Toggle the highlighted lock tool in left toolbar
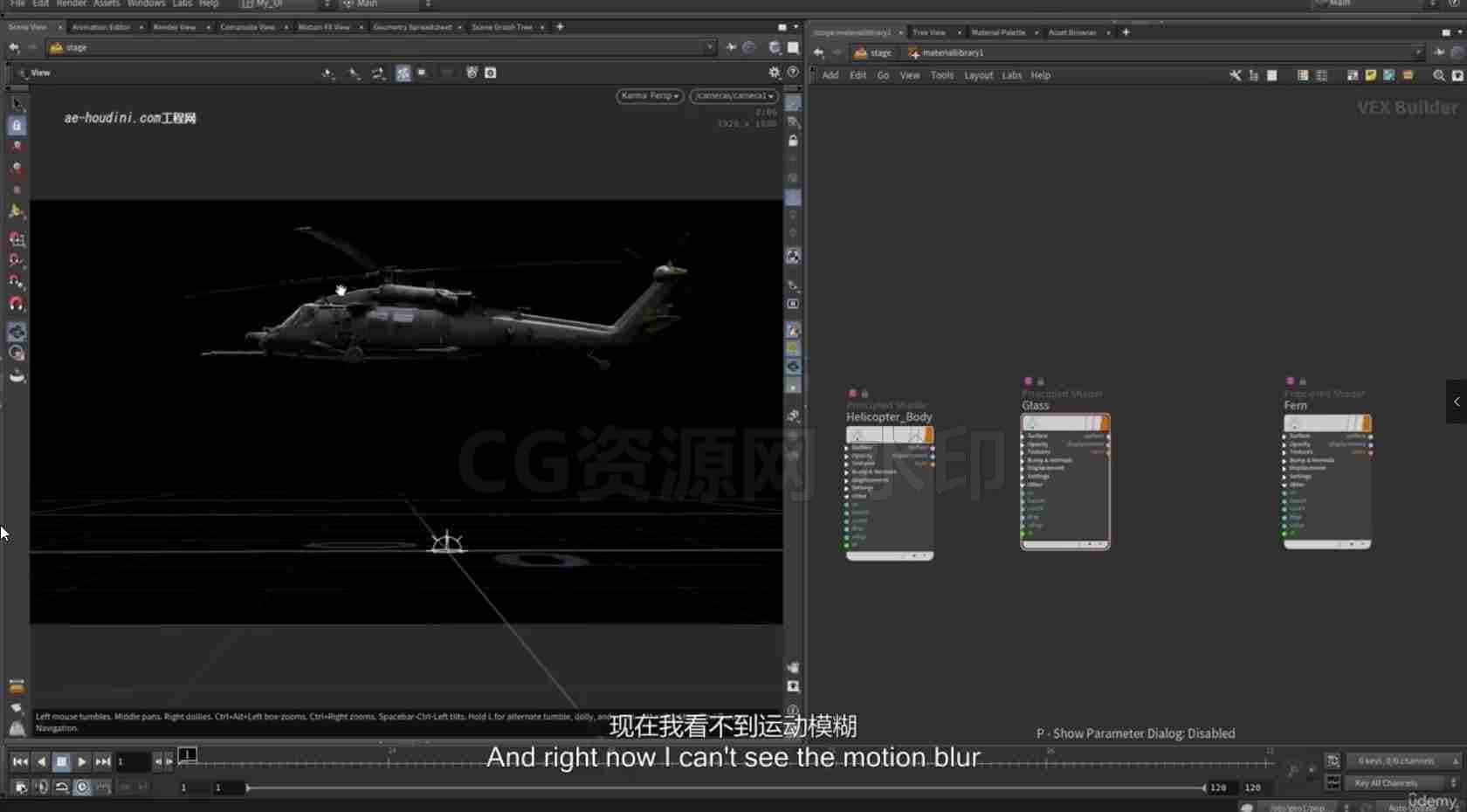Screen dimensions: 1467x812 pos(17,126)
